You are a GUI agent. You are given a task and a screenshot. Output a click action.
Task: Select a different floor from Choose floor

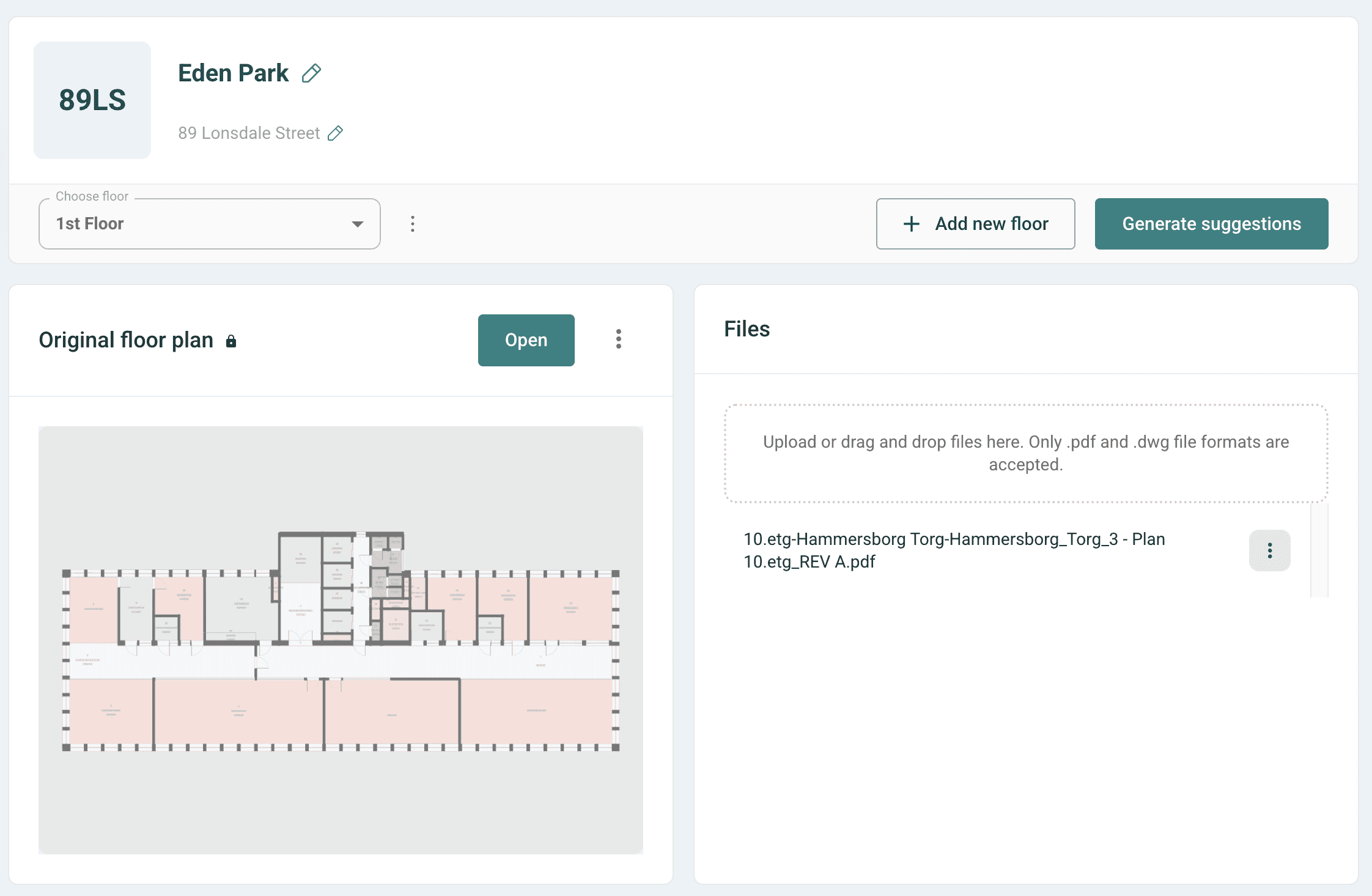[208, 224]
